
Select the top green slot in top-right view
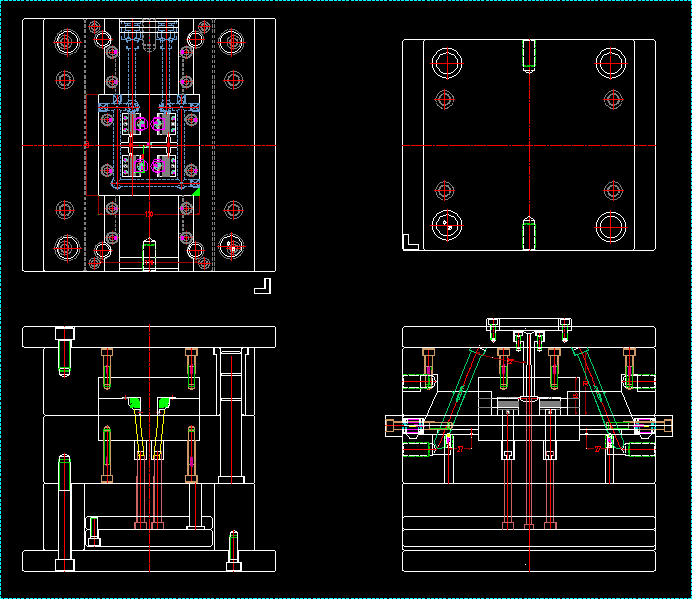[528, 55]
